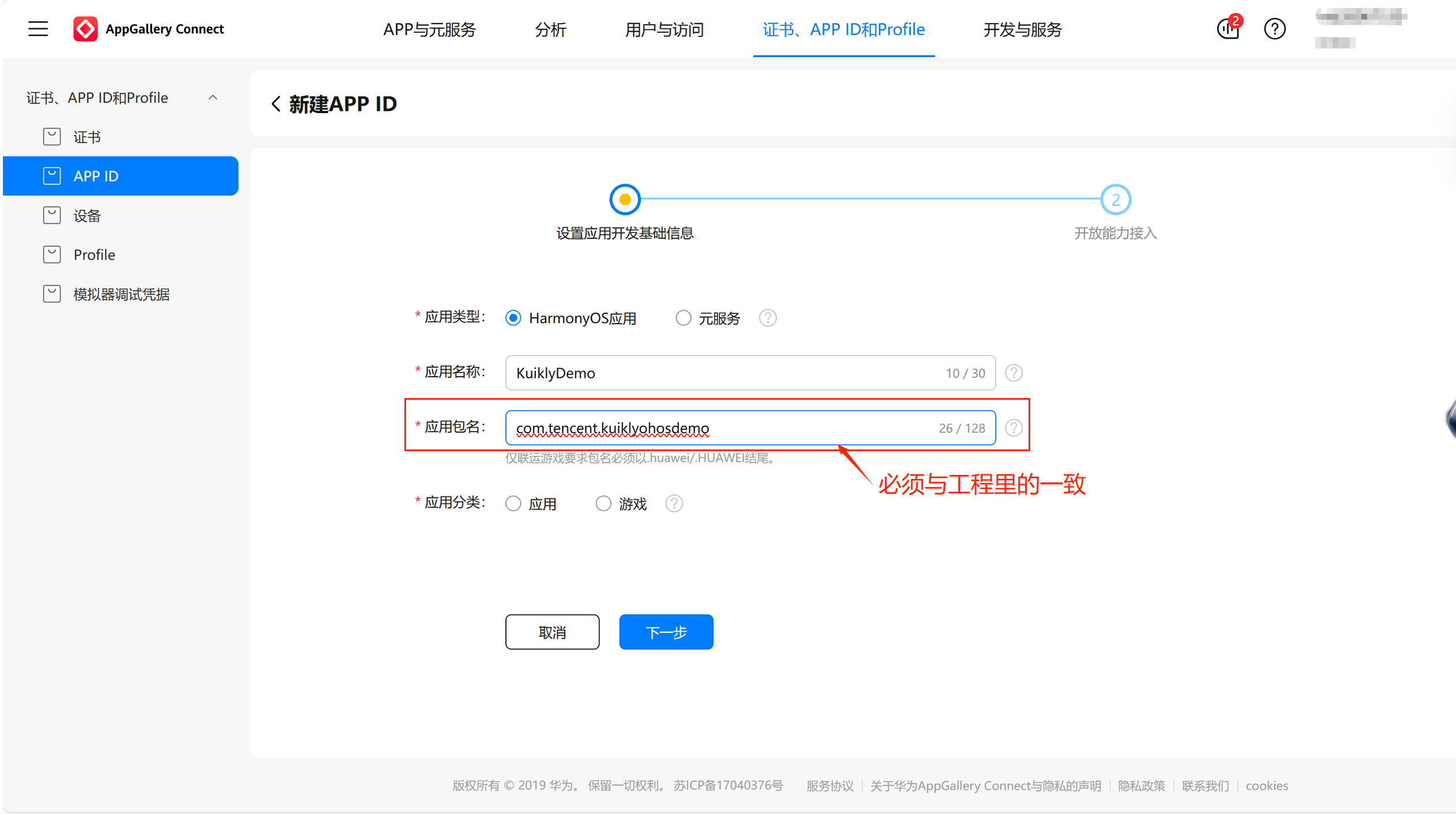The height and width of the screenshot is (814, 1456).
Task: Click help icon beside 元服务 option
Action: (x=768, y=318)
